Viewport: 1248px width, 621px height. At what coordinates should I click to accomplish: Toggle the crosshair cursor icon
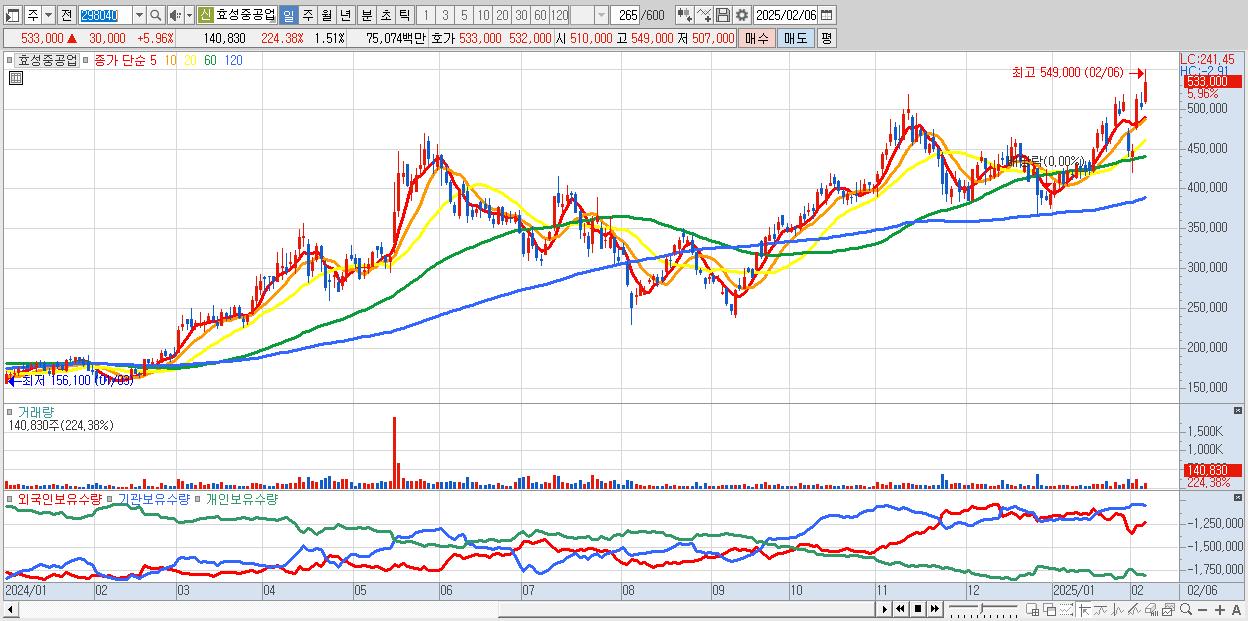tap(1084, 609)
